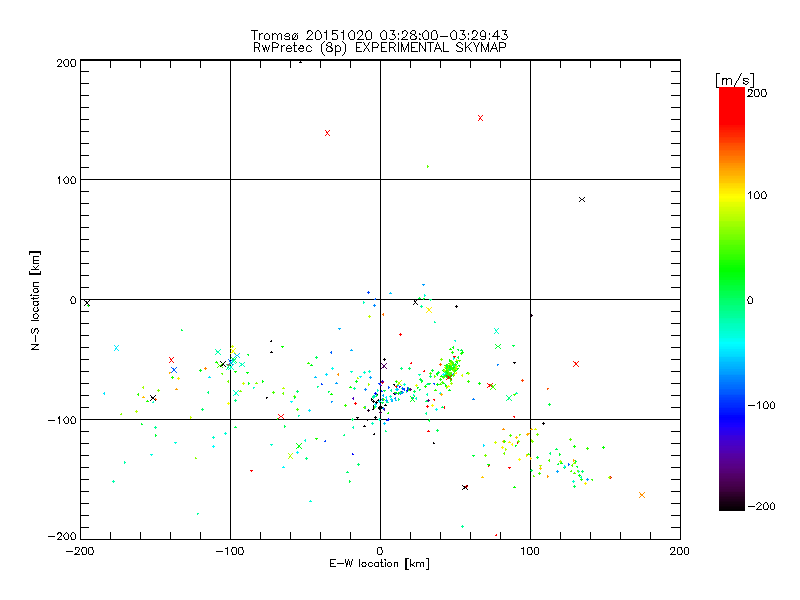Click the N-S axis -200 tick label
Screen dimensions: 800x600
coord(62,536)
